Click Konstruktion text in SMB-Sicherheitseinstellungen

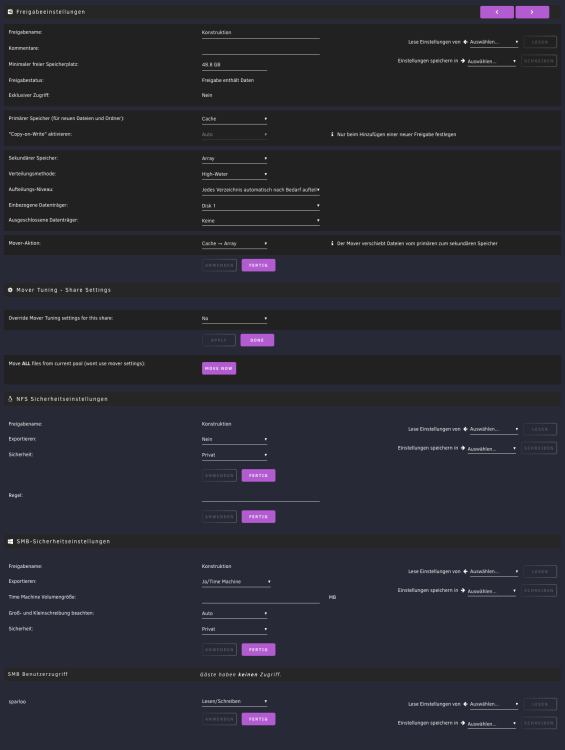coord(216,566)
